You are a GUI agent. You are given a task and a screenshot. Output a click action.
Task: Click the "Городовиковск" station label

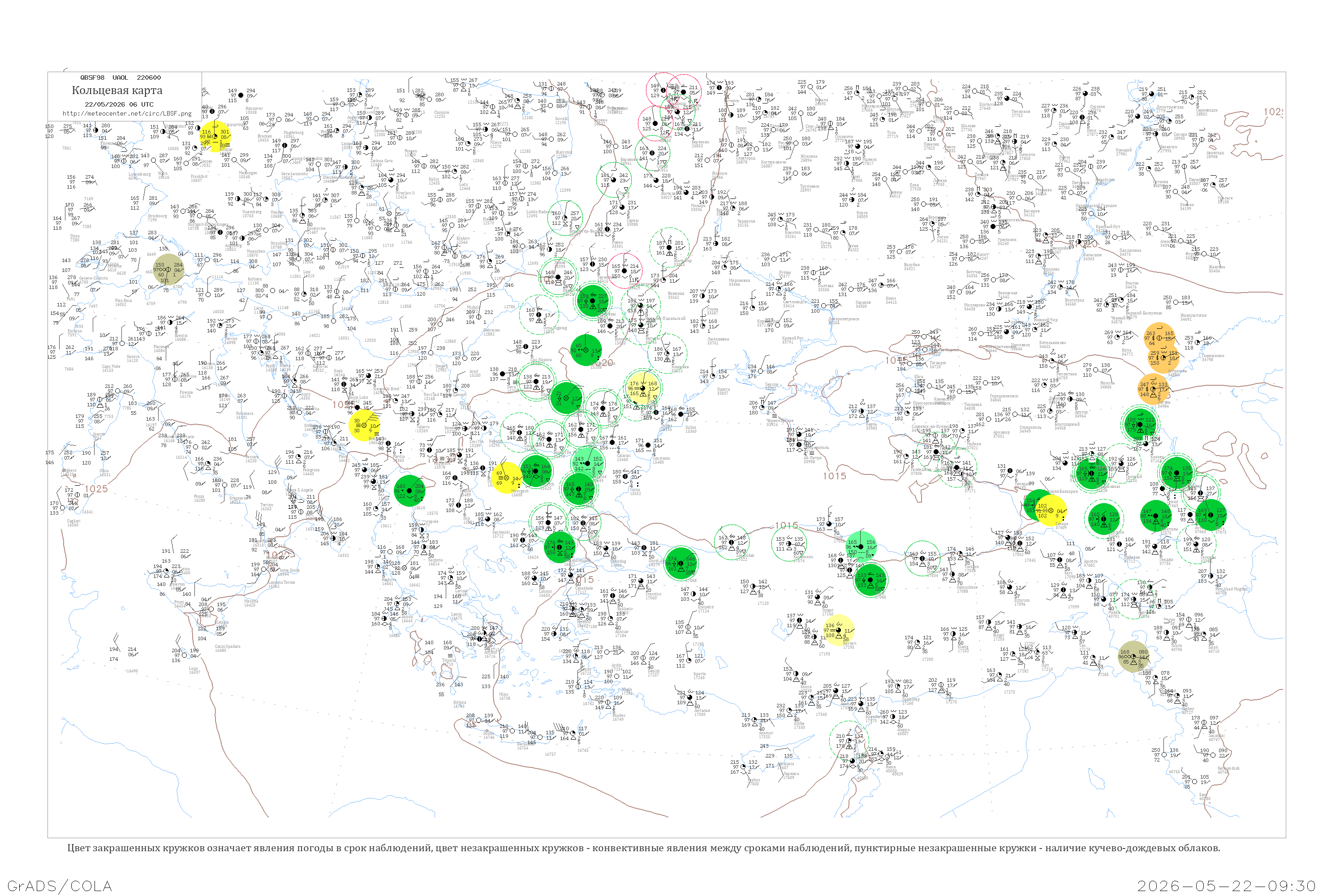pos(1004,397)
